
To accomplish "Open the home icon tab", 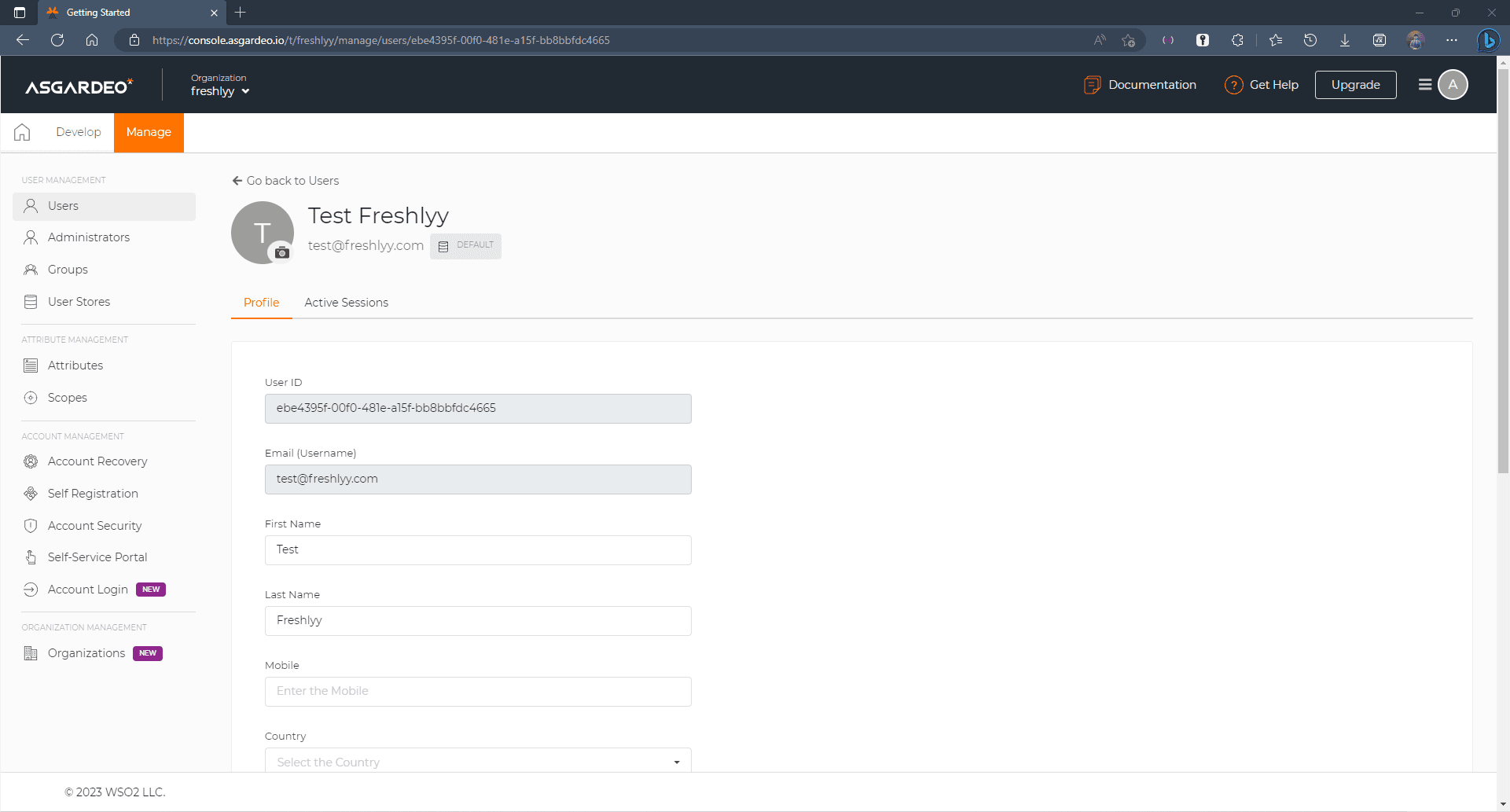I will click(x=22, y=132).
